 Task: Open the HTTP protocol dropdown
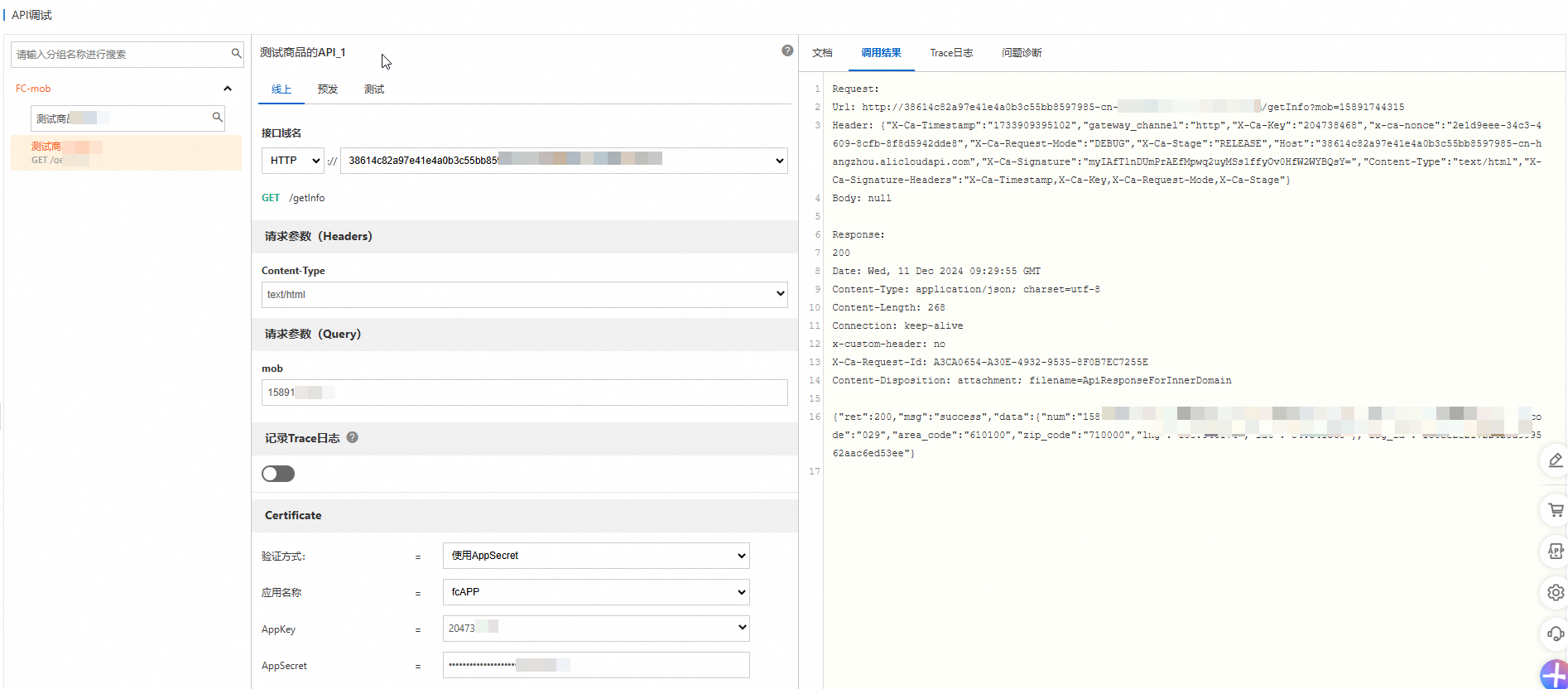292,161
